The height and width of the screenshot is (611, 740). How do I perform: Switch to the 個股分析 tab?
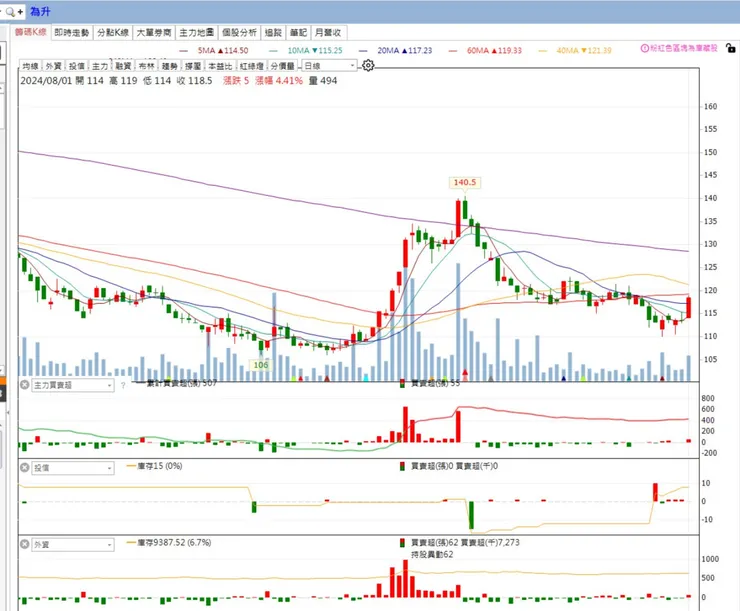click(239, 33)
